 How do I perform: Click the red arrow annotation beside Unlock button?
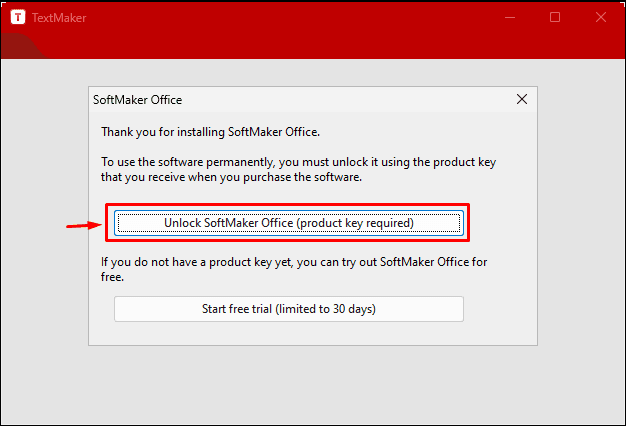click(84, 226)
